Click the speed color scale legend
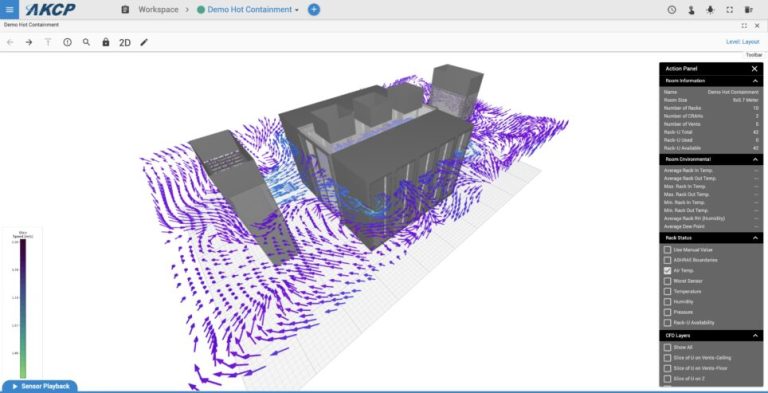 (x=23, y=308)
